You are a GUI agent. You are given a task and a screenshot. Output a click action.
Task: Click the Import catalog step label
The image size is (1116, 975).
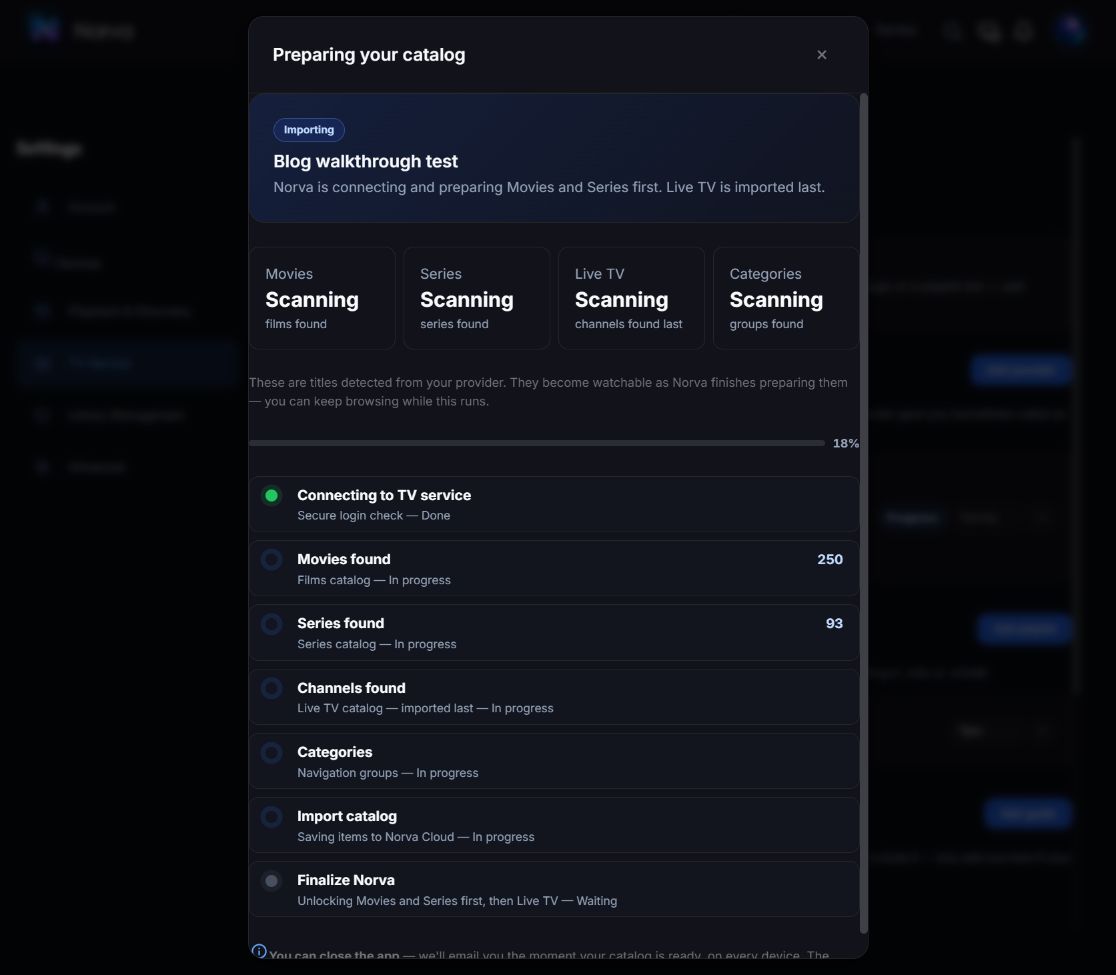(347, 816)
